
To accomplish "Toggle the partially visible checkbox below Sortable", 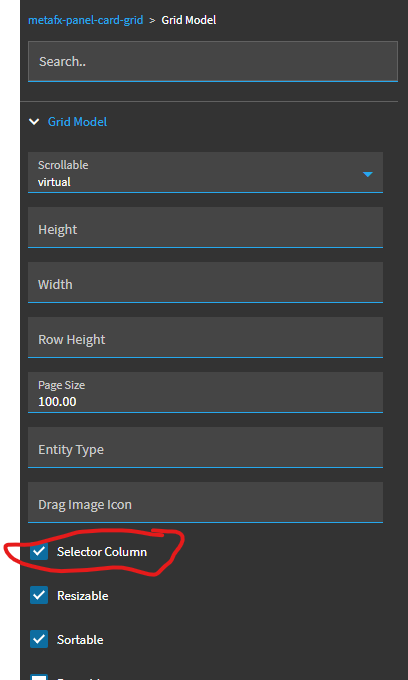I will [x=39, y=677].
